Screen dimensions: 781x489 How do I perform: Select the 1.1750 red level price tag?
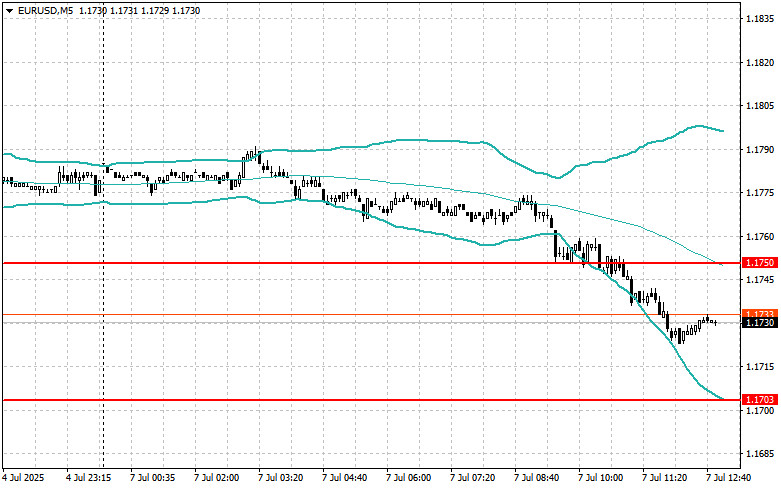(x=760, y=262)
